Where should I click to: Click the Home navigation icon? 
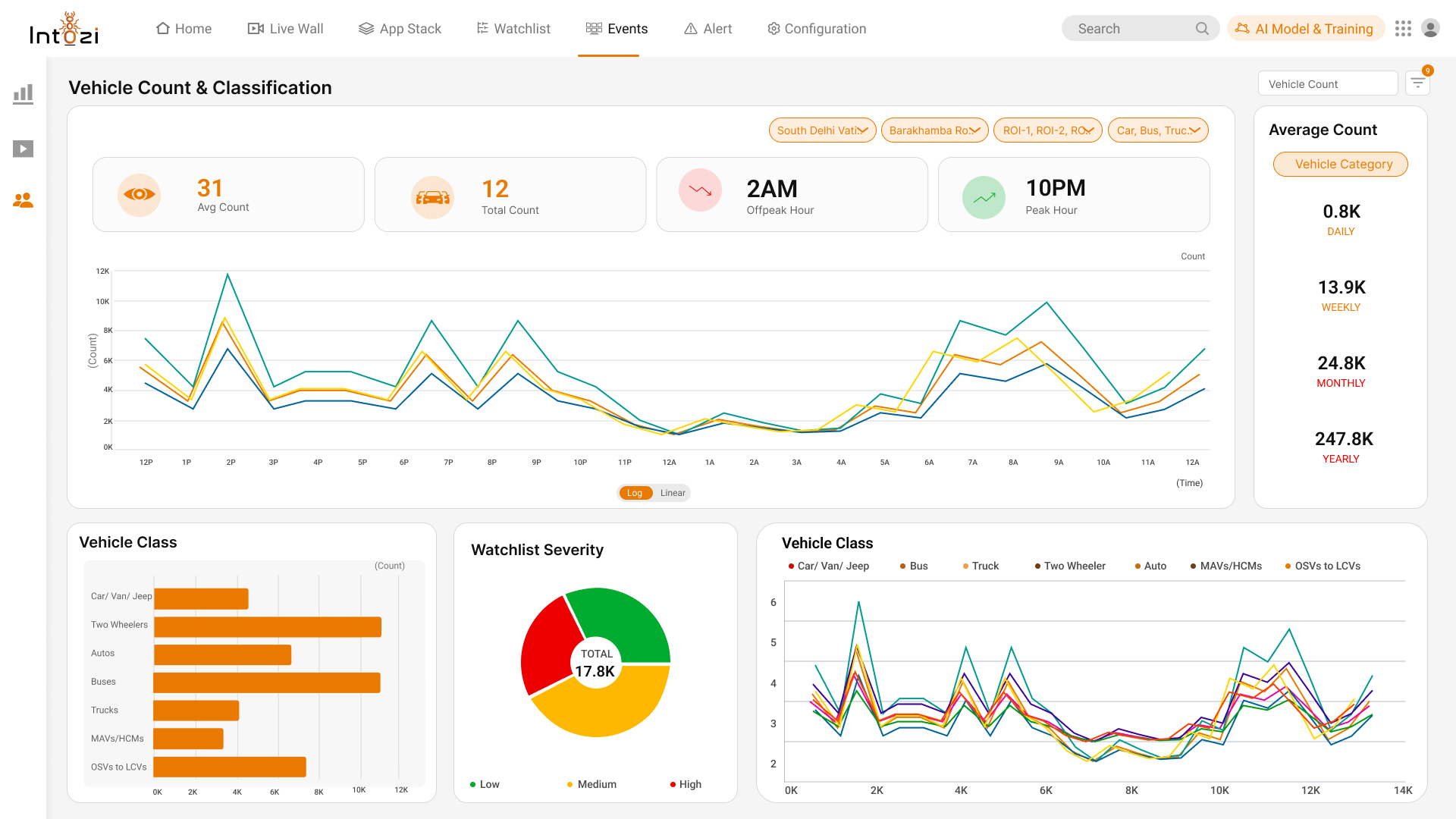click(x=162, y=28)
